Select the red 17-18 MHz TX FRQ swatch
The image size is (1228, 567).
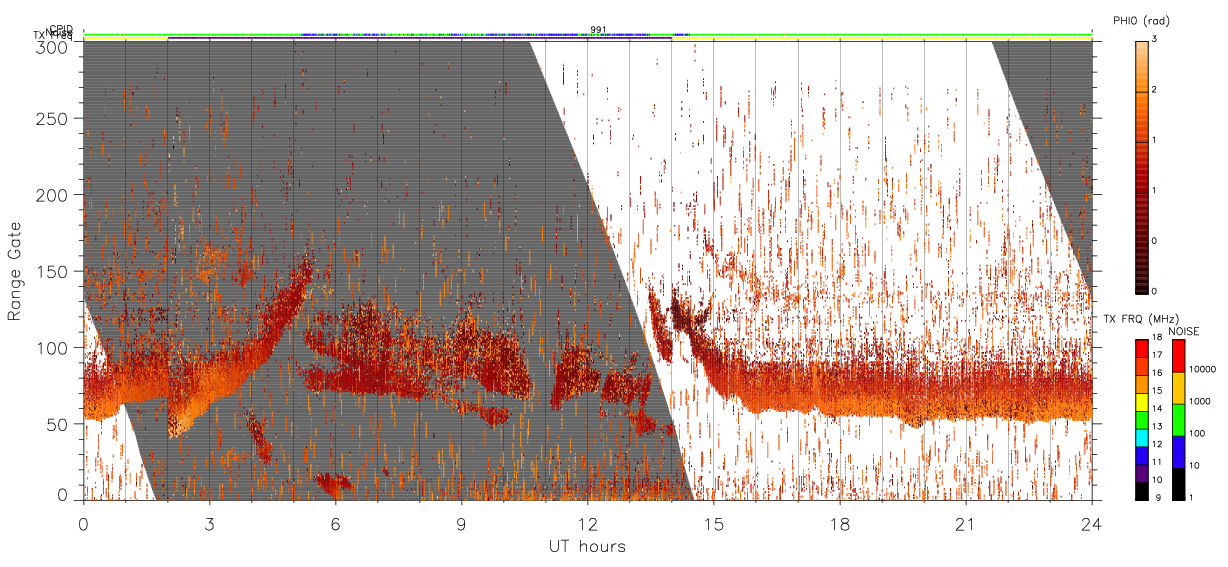[1142, 347]
